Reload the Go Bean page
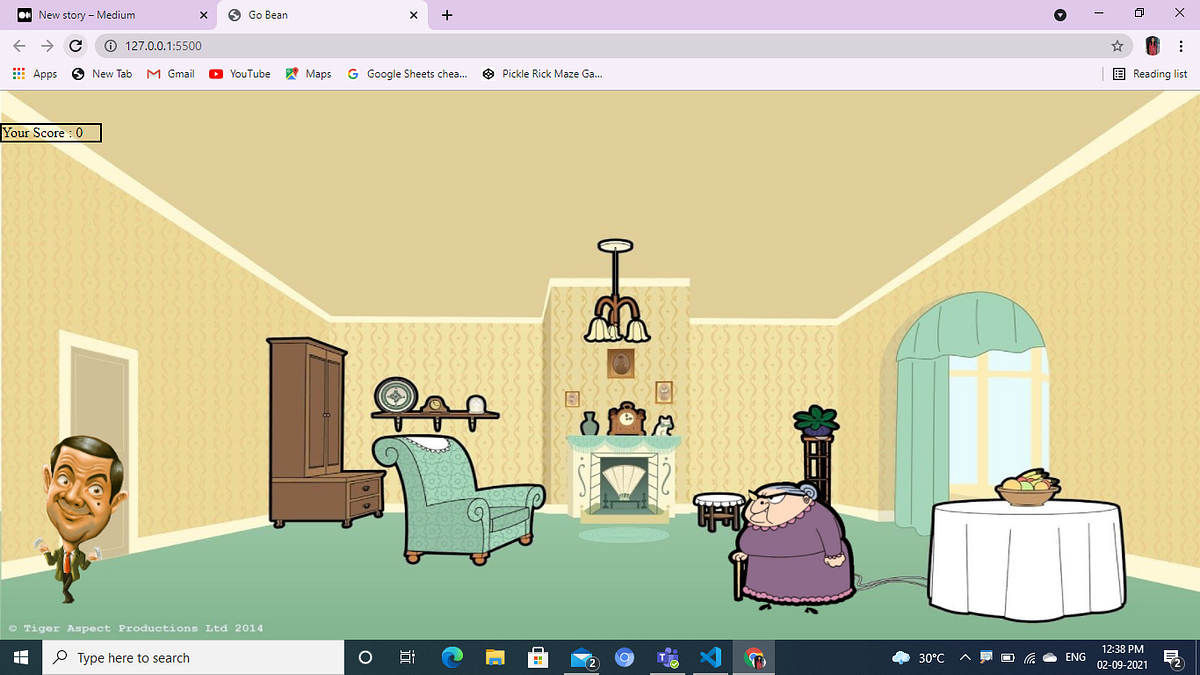Image resolution: width=1200 pixels, height=675 pixels. (x=76, y=46)
